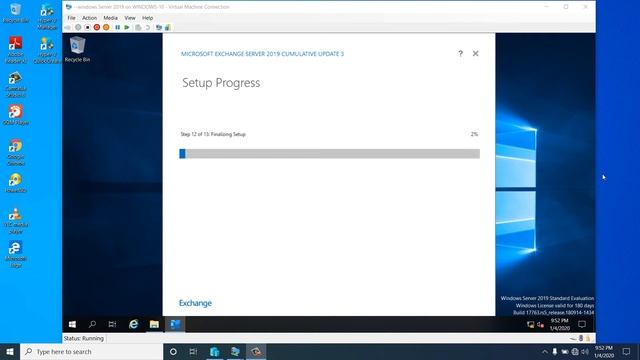Click the host taskbar clock
The image size is (640, 360).
(x=604, y=351)
